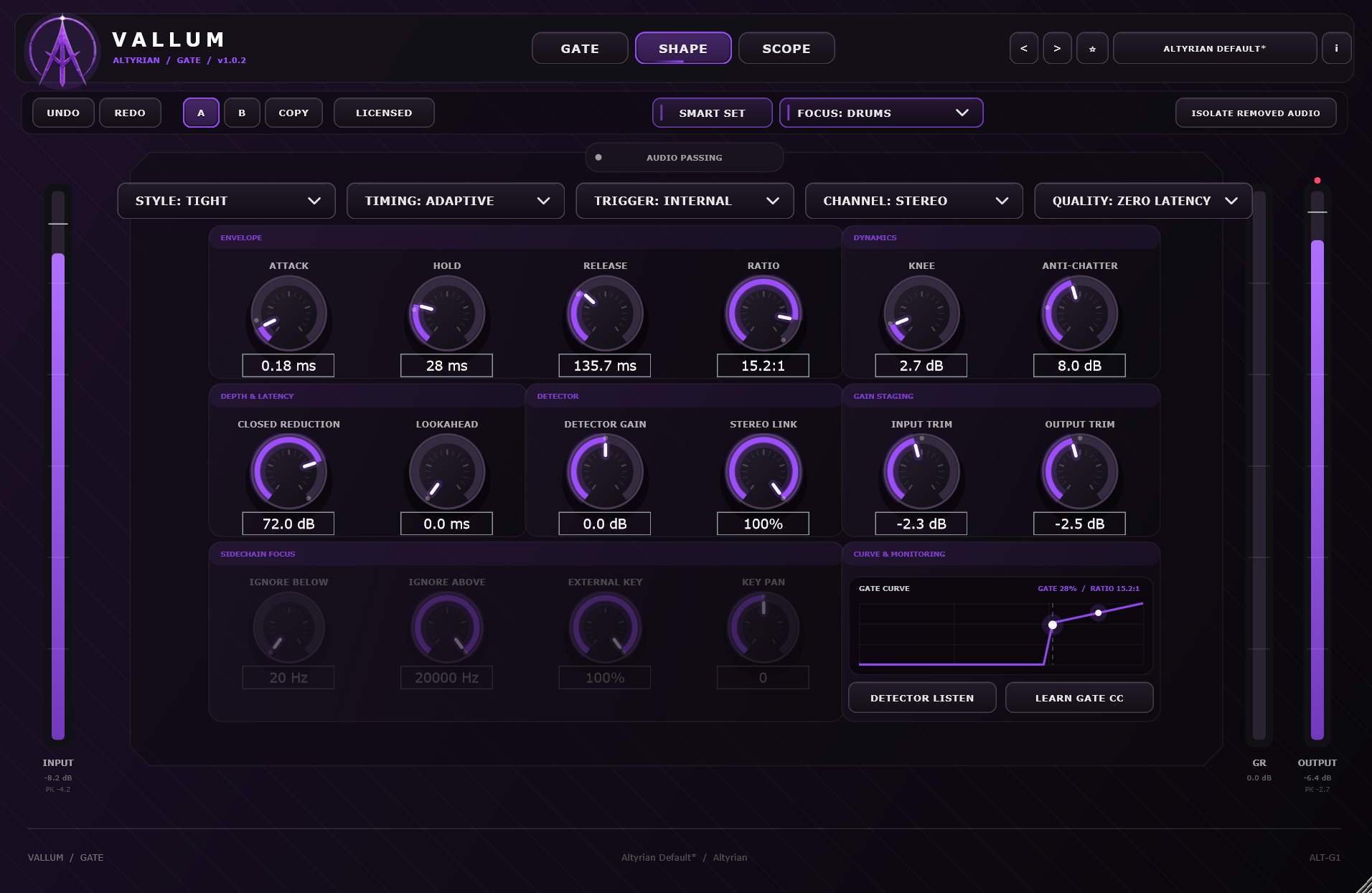This screenshot has width=1372, height=893.
Task: Toggle Learn Gate CC
Action: point(1079,697)
